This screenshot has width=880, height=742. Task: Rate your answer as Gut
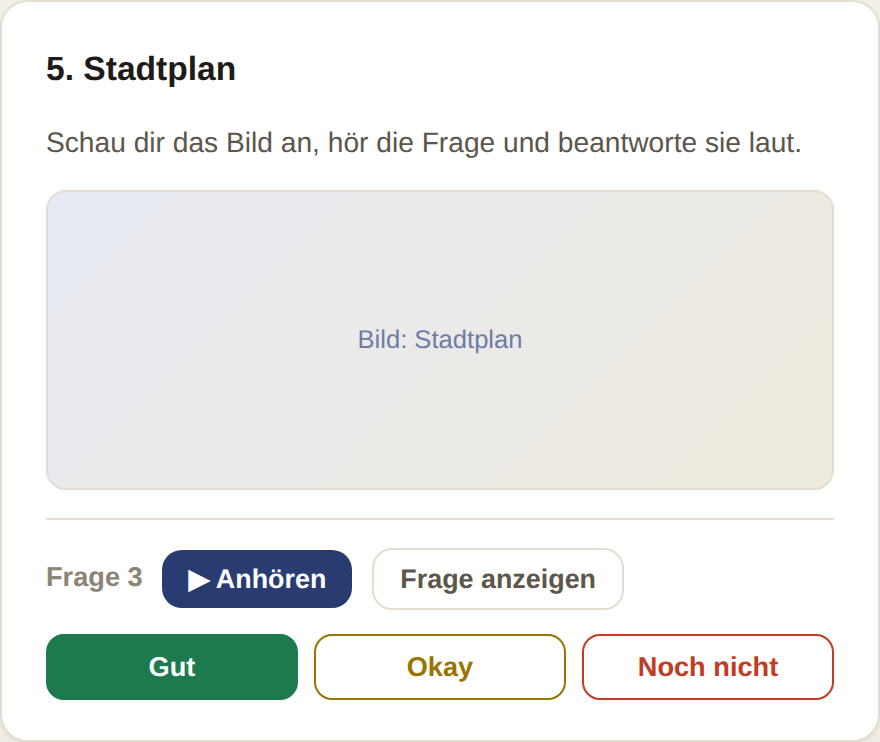172,667
